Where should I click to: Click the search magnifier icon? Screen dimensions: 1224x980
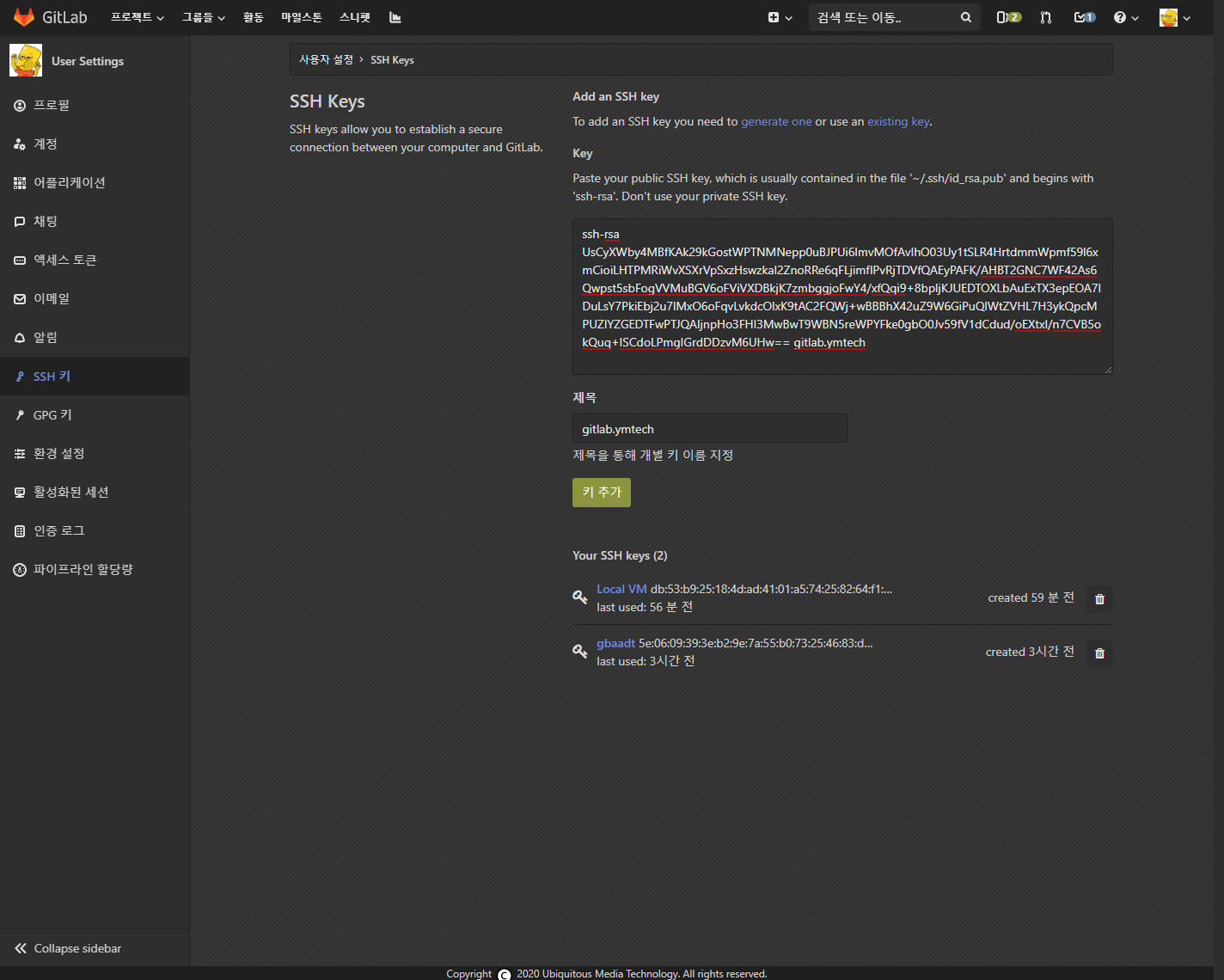point(966,17)
